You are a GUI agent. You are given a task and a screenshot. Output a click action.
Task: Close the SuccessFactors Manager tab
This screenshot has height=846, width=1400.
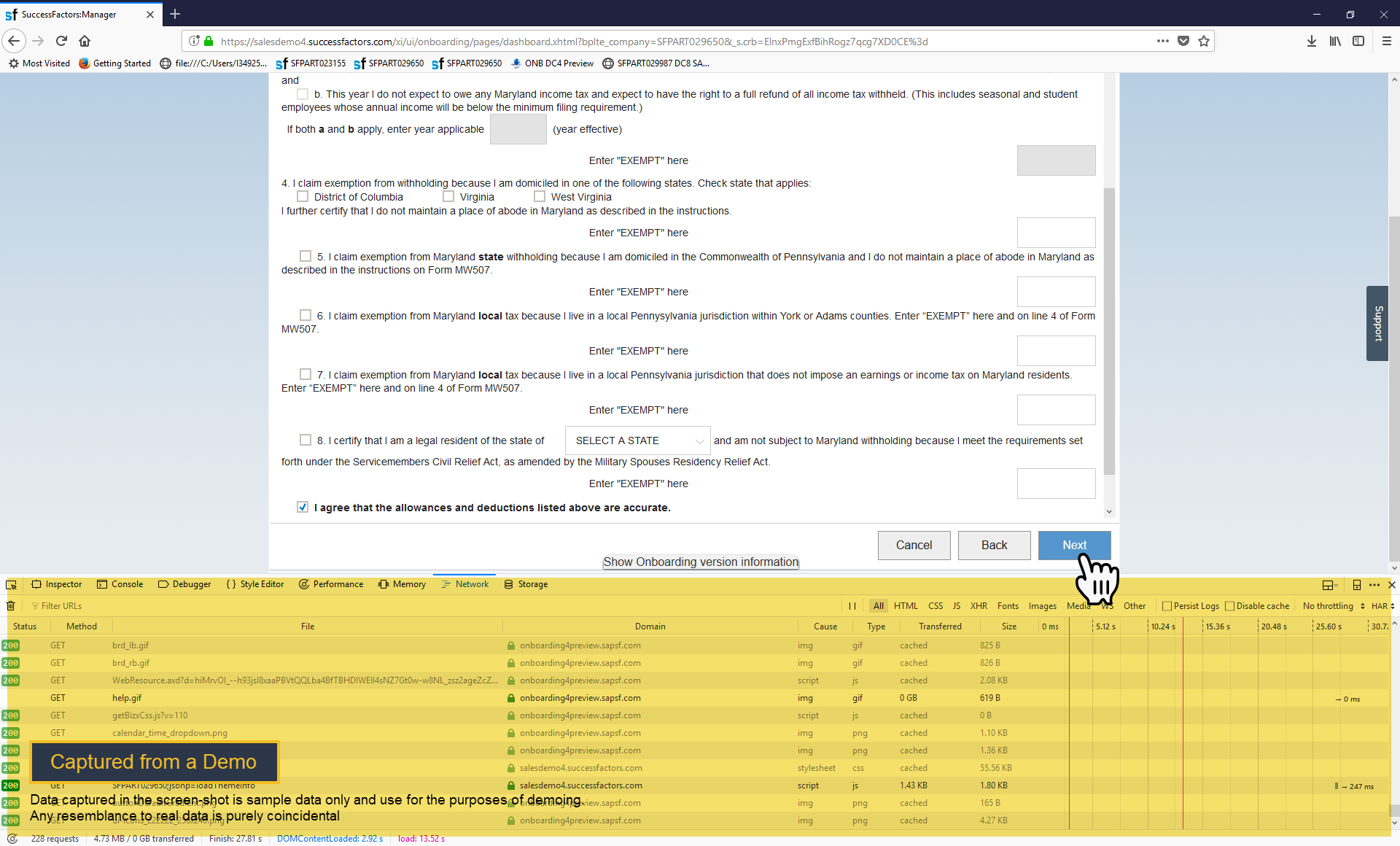click(x=150, y=14)
